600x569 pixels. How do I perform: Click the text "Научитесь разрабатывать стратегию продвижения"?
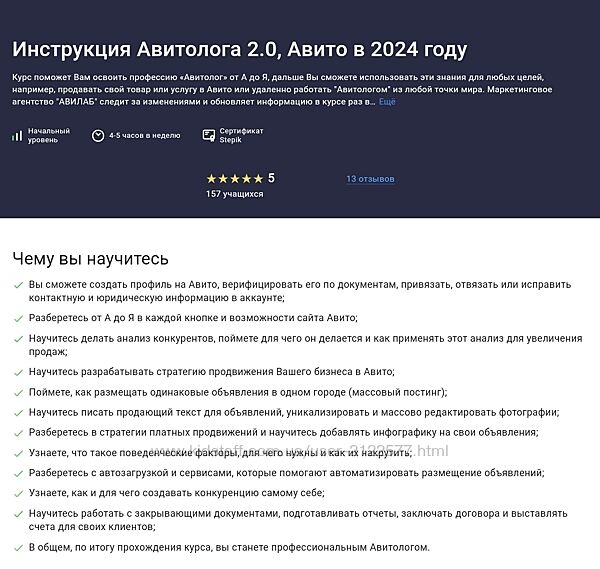[x=151, y=372]
